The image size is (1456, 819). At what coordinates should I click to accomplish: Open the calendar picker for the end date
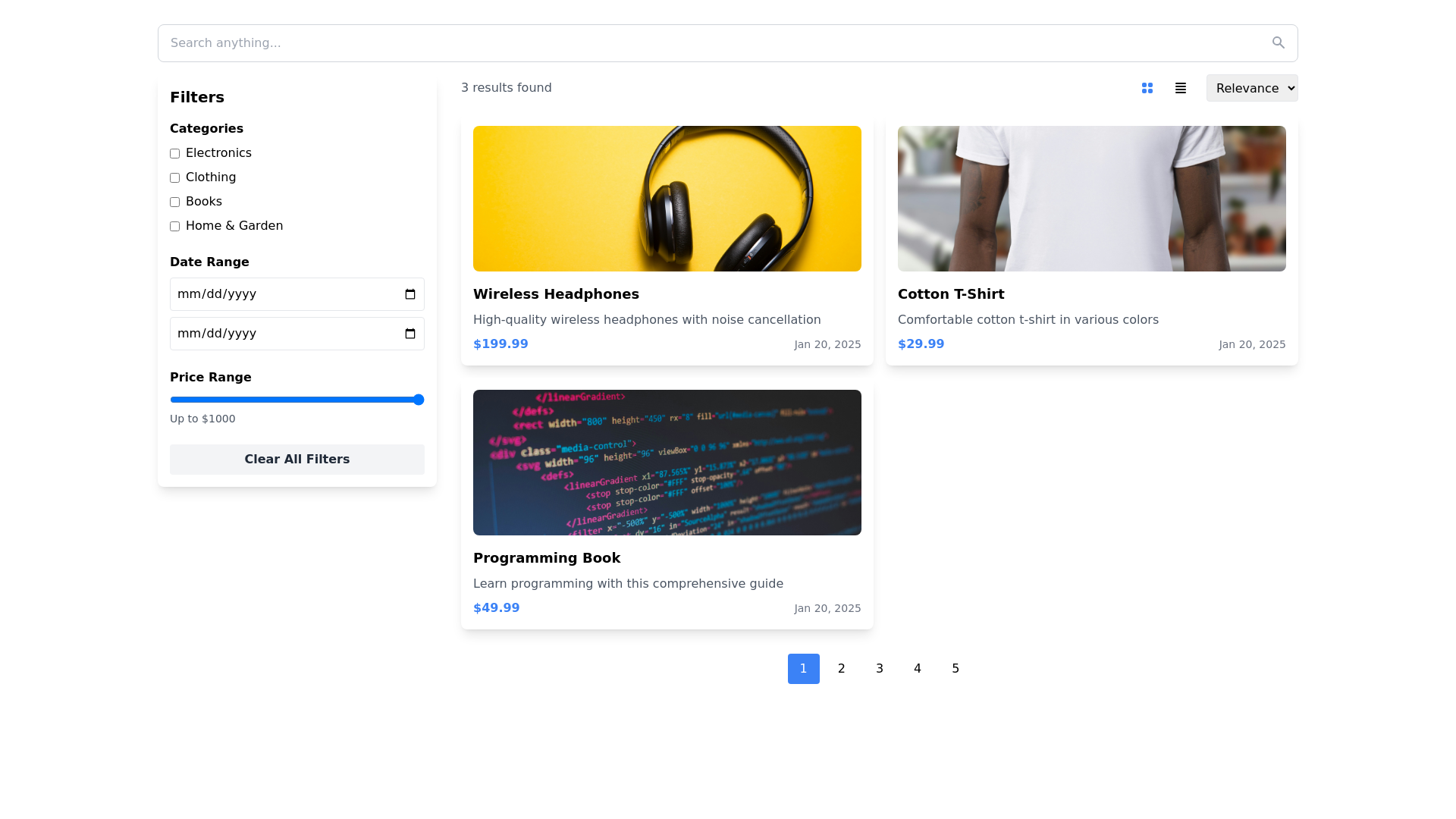pos(410,334)
